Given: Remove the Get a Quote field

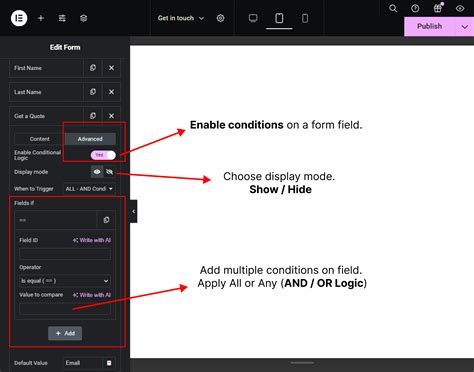Looking at the screenshot, I should 111,116.
